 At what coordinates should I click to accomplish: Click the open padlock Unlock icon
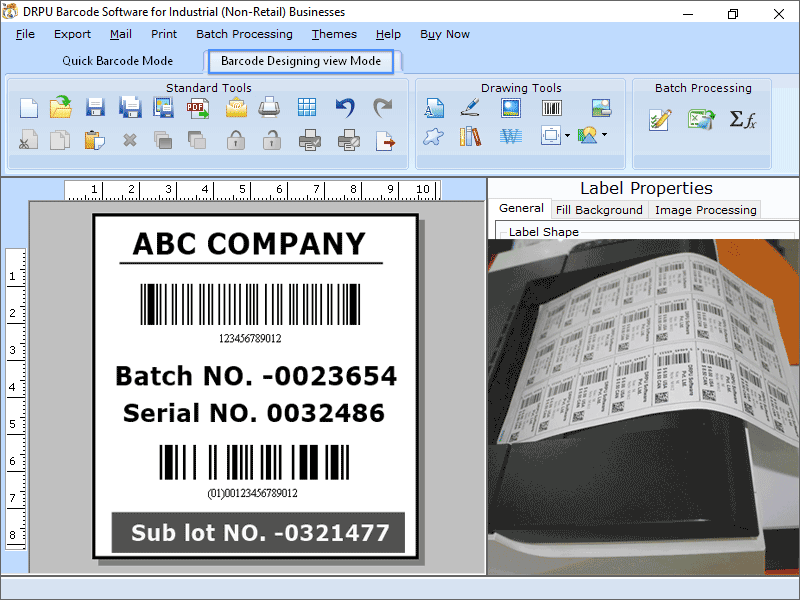271,140
